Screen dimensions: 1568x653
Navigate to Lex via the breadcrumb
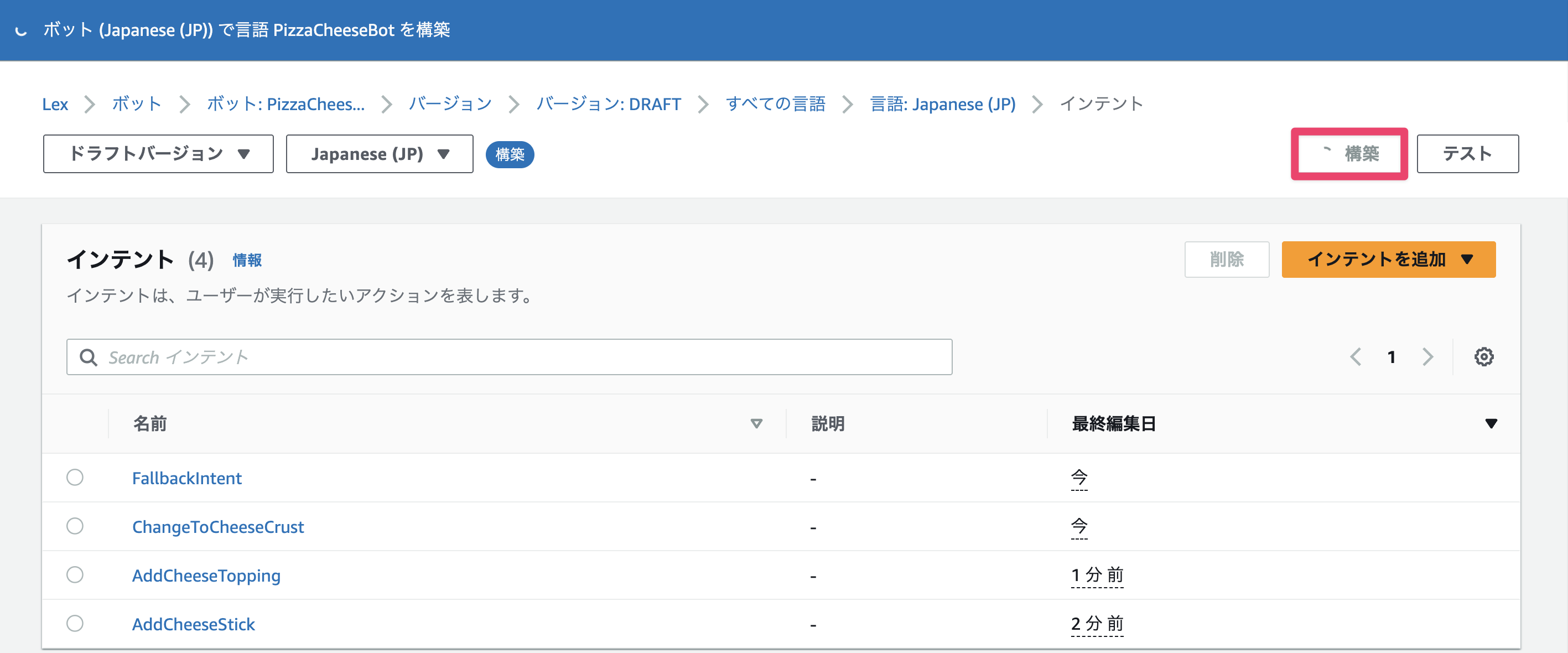(55, 103)
